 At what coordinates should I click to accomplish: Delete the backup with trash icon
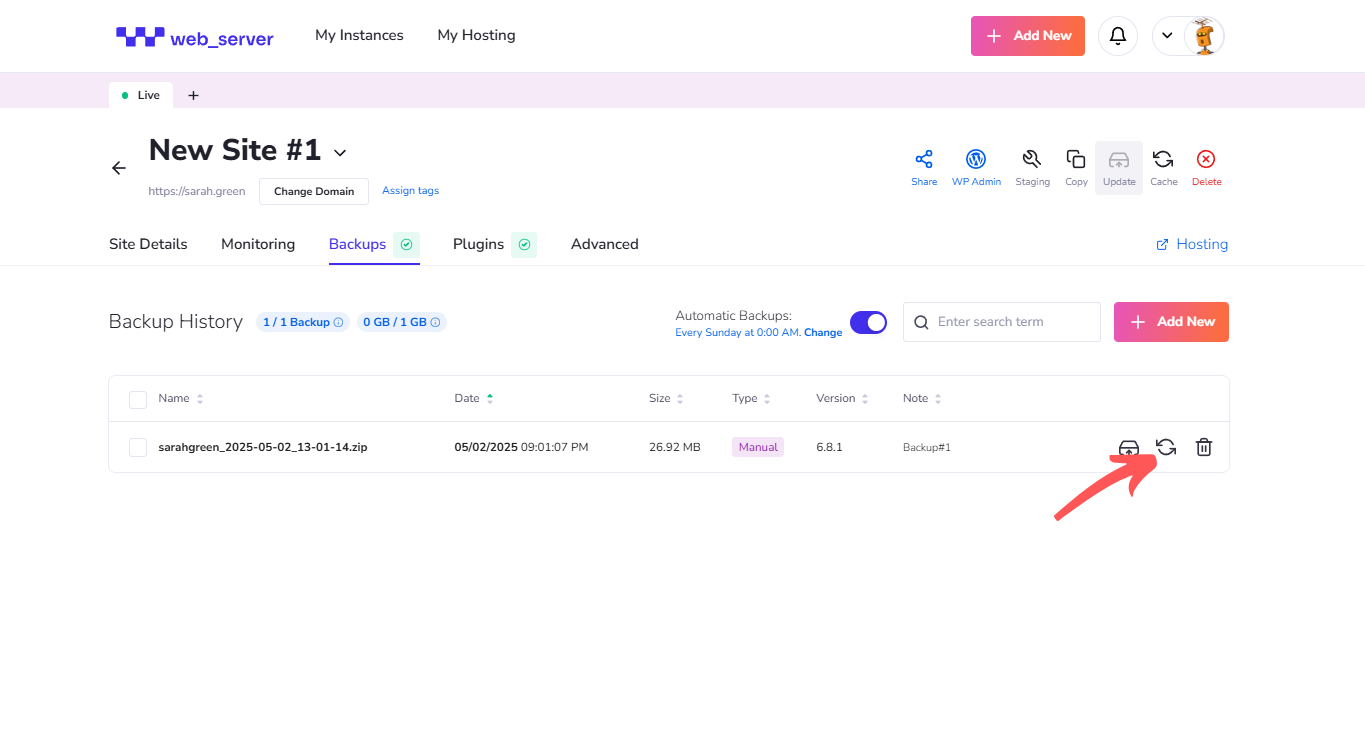tap(1204, 447)
